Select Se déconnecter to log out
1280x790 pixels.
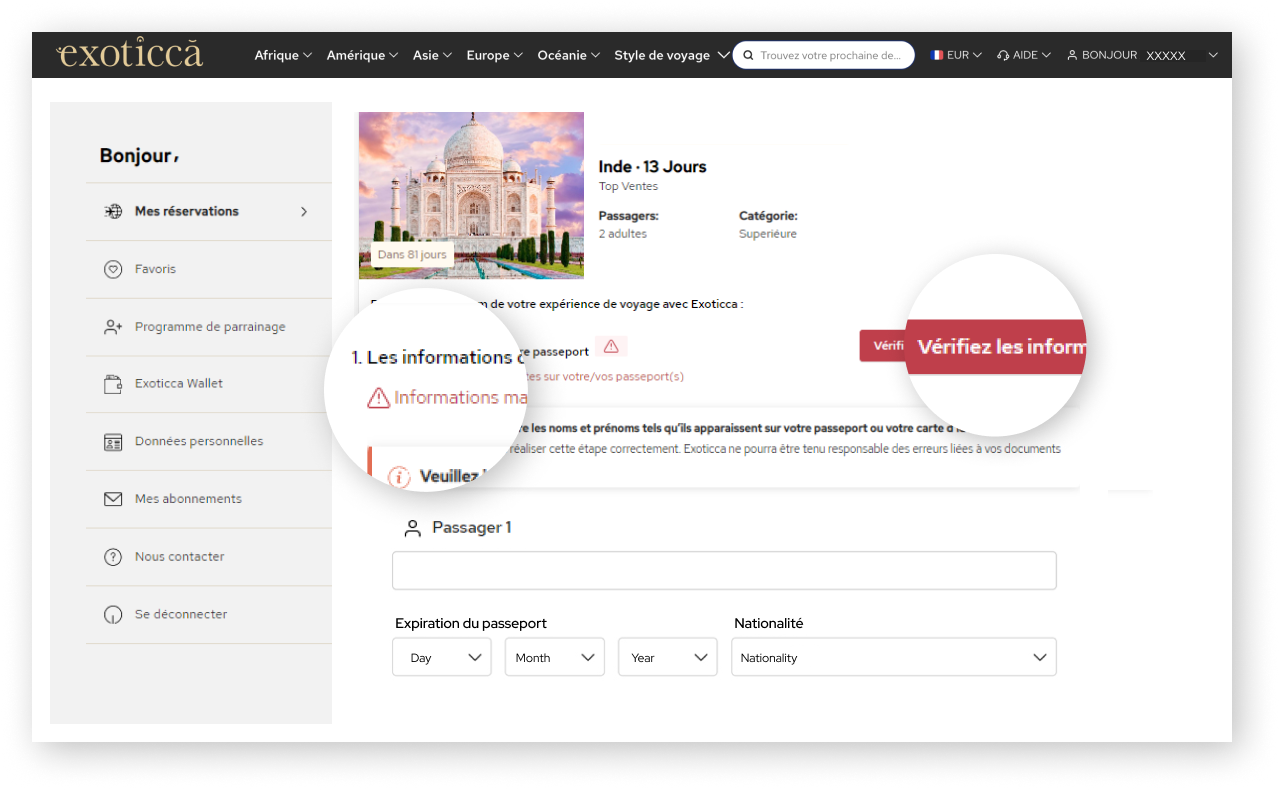point(207,615)
